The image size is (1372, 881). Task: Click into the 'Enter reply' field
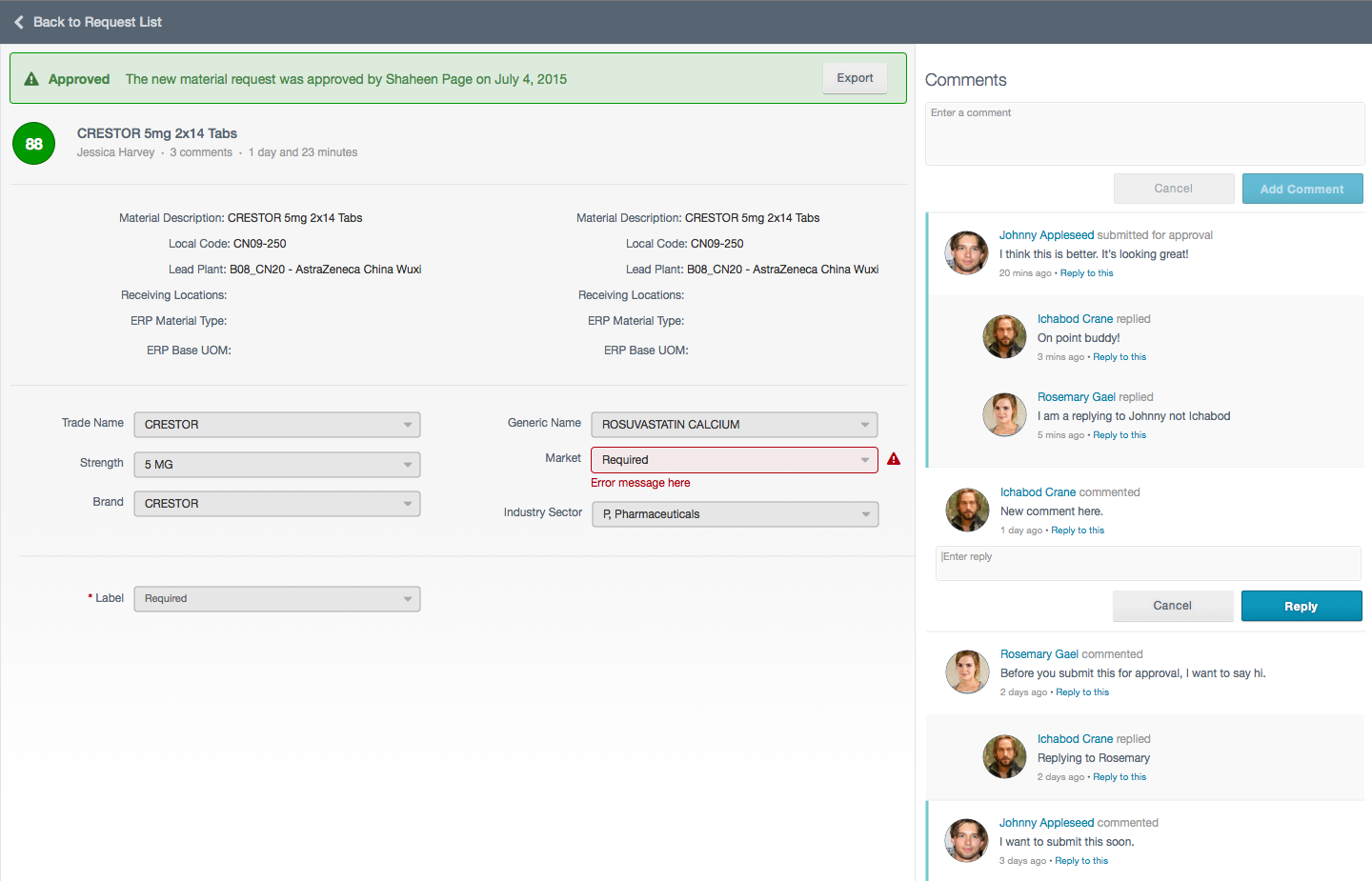[x=1147, y=563]
